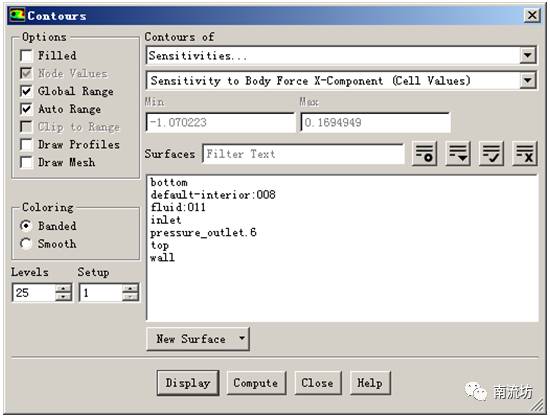Increase the Setup value with up arrow
Viewport: 550px width, 417px height.
click(130, 288)
